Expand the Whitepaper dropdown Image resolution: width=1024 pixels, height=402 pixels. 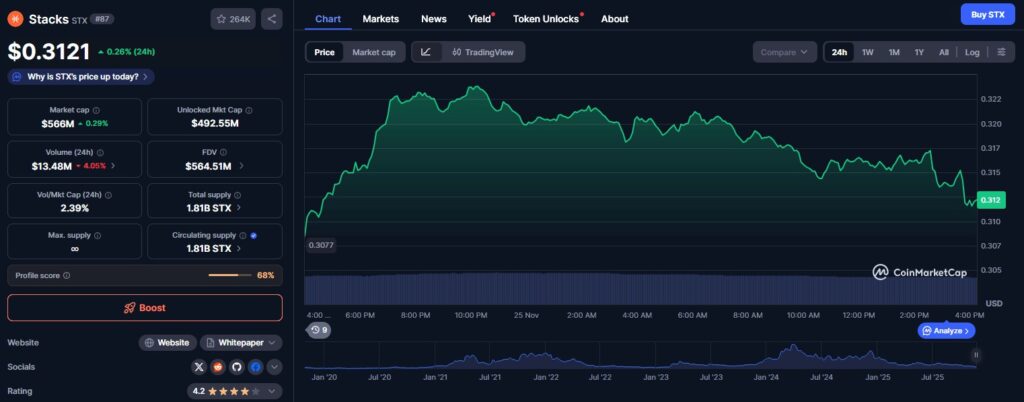[x=241, y=343]
